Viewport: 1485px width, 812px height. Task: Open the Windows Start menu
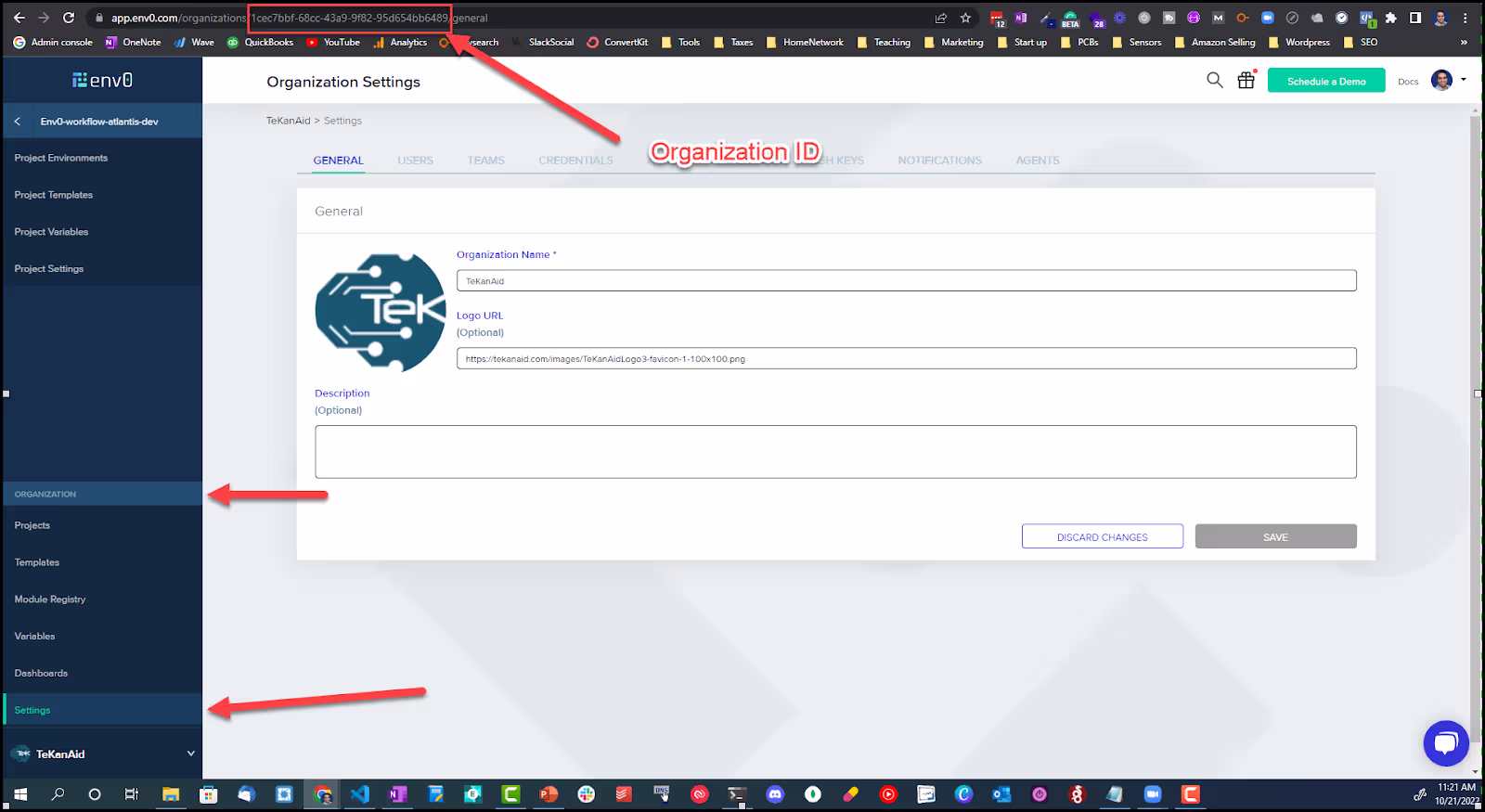coord(20,794)
